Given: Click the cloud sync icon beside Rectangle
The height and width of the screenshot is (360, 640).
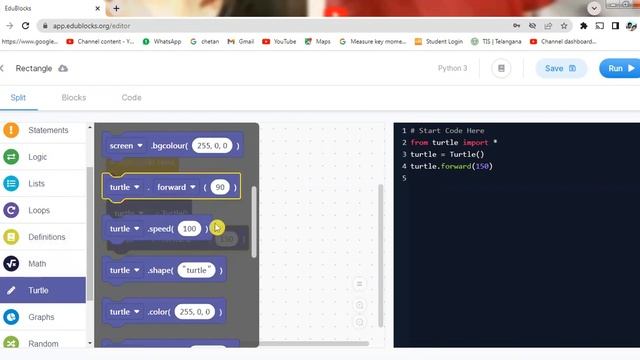Looking at the screenshot, I should [x=63, y=68].
